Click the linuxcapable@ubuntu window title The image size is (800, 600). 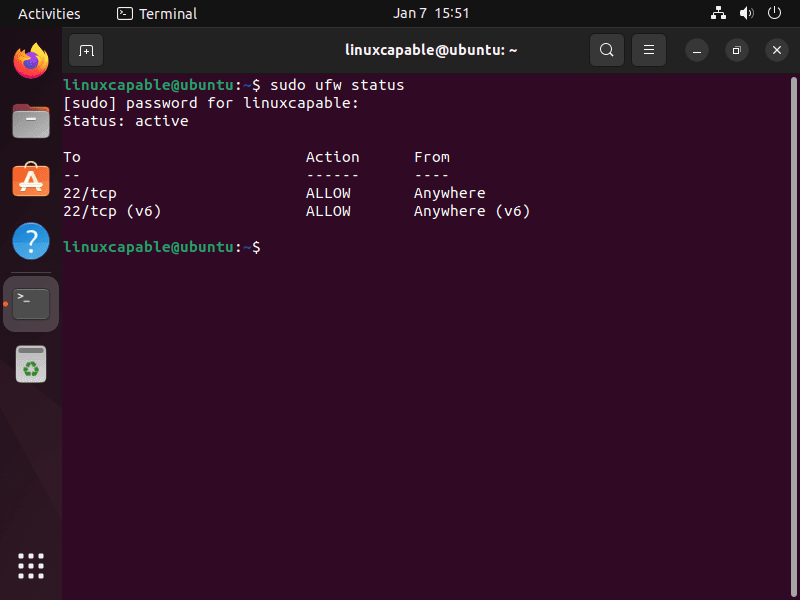[x=431, y=50]
